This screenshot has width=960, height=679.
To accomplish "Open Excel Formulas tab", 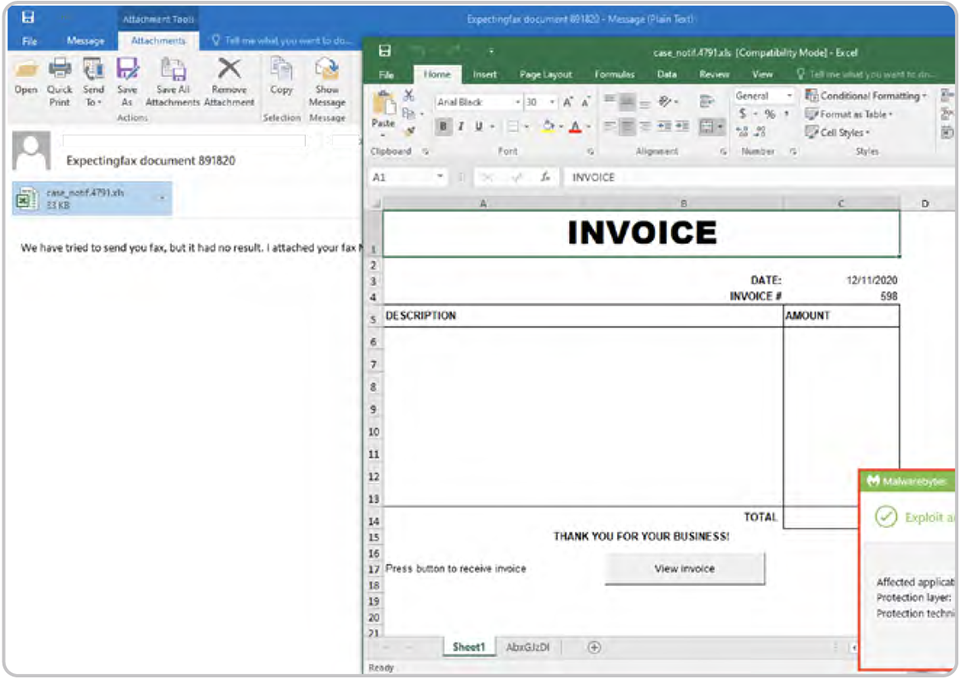I will pyautogui.click(x=614, y=74).
